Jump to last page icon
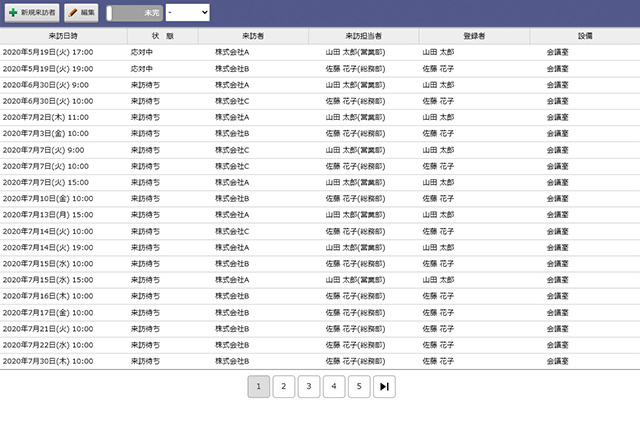The image size is (640, 426). pyautogui.click(x=384, y=386)
